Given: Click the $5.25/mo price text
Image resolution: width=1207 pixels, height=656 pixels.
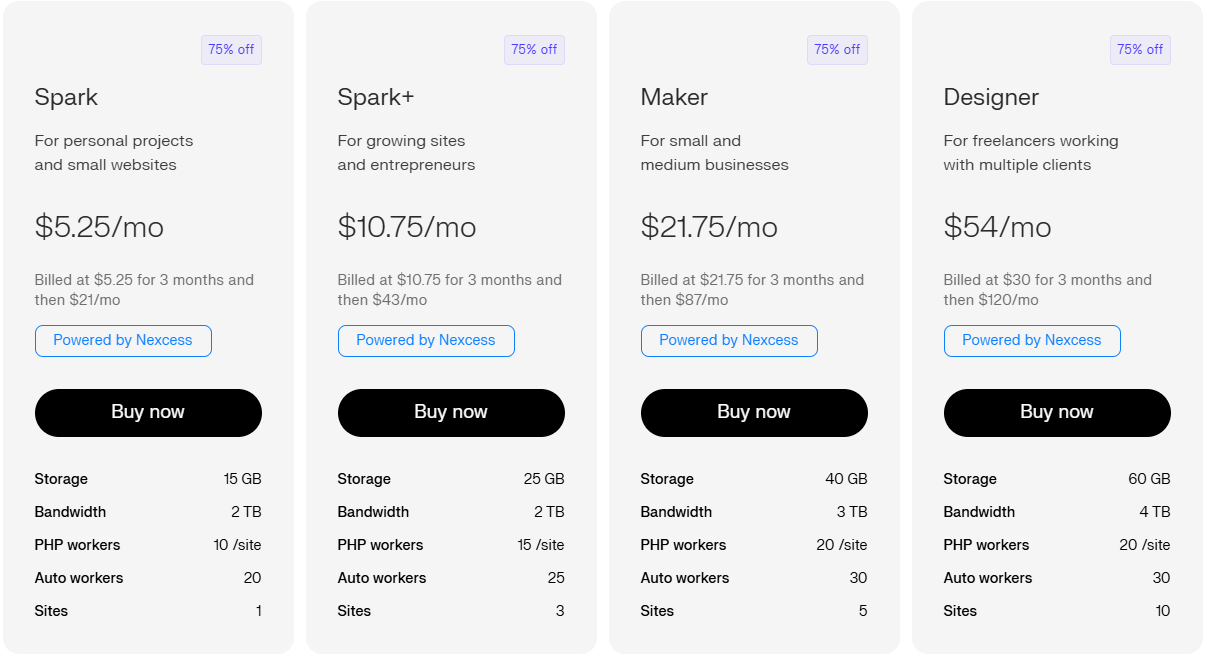Looking at the screenshot, I should pos(99,227).
